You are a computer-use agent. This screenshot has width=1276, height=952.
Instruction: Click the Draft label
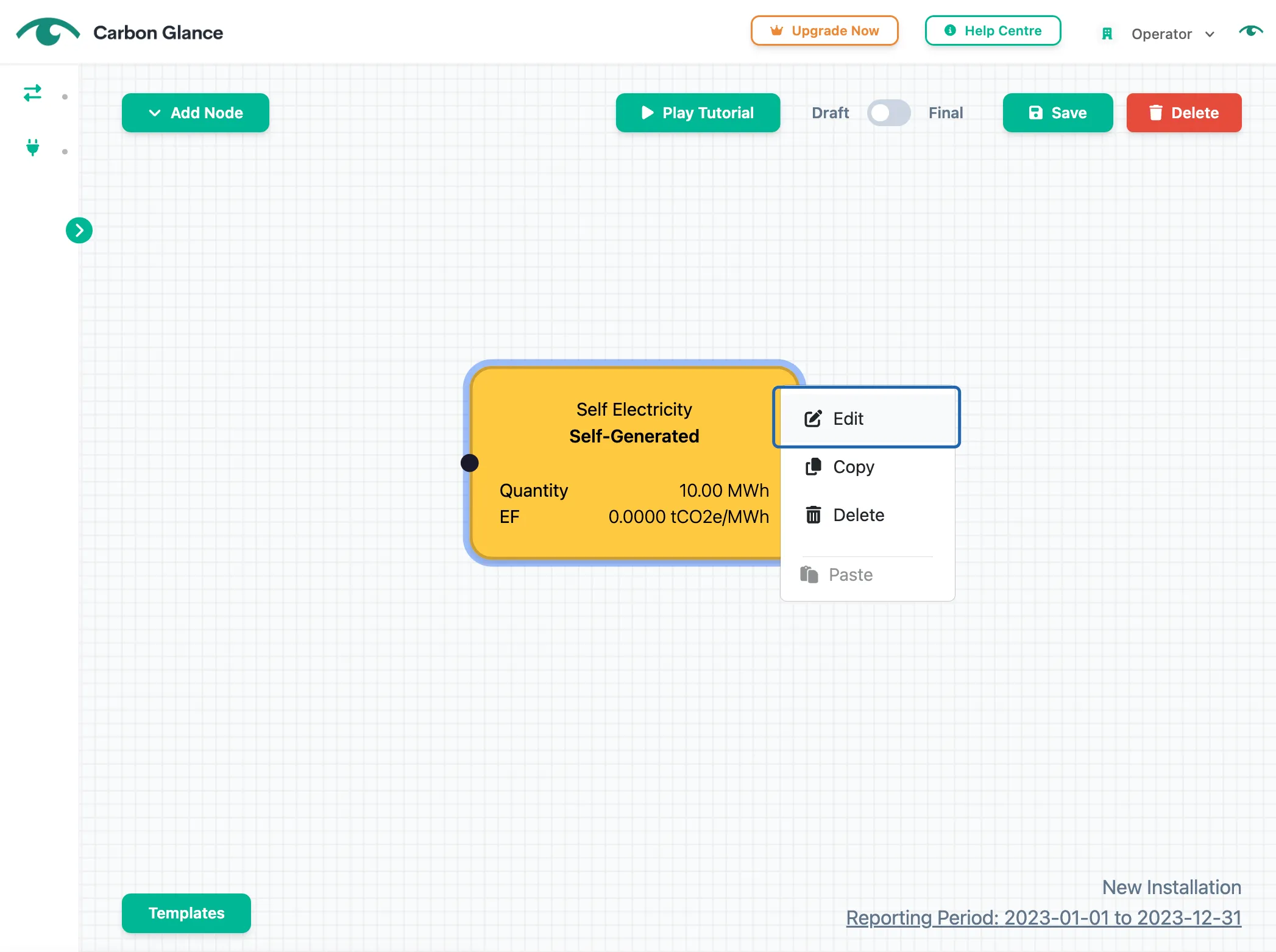pos(830,113)
